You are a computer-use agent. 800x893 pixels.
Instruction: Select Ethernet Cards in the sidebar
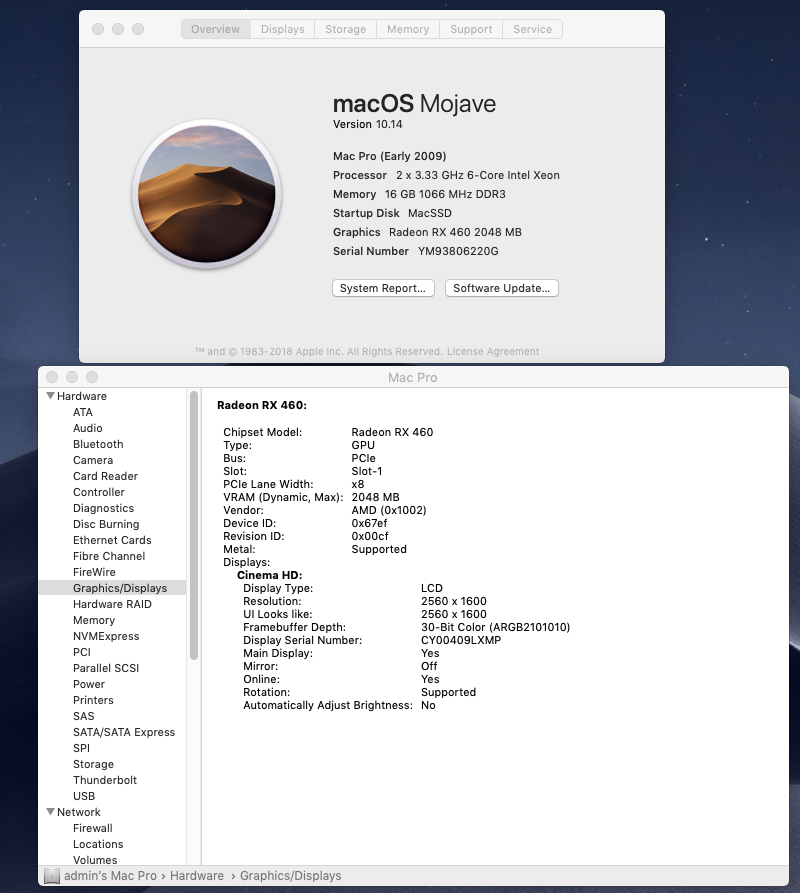(112, 540)
